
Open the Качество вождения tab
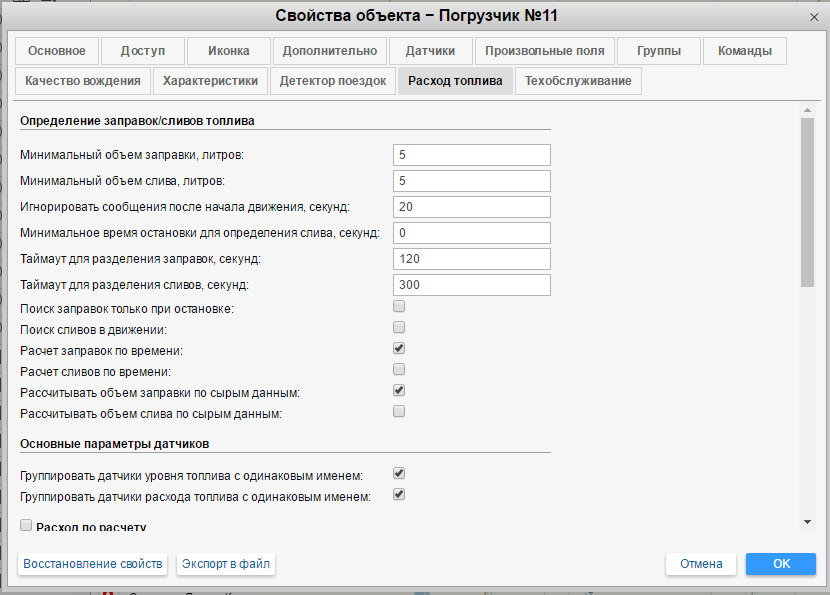(x=84, y=81)
